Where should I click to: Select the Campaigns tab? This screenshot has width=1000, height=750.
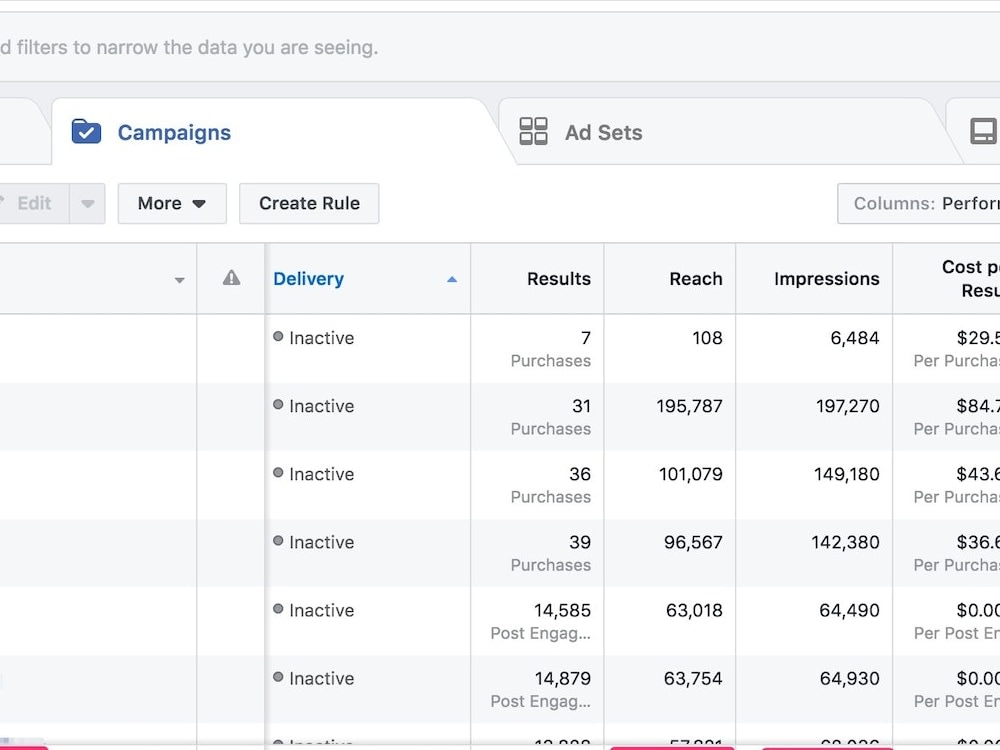click(x=174, y=132)
